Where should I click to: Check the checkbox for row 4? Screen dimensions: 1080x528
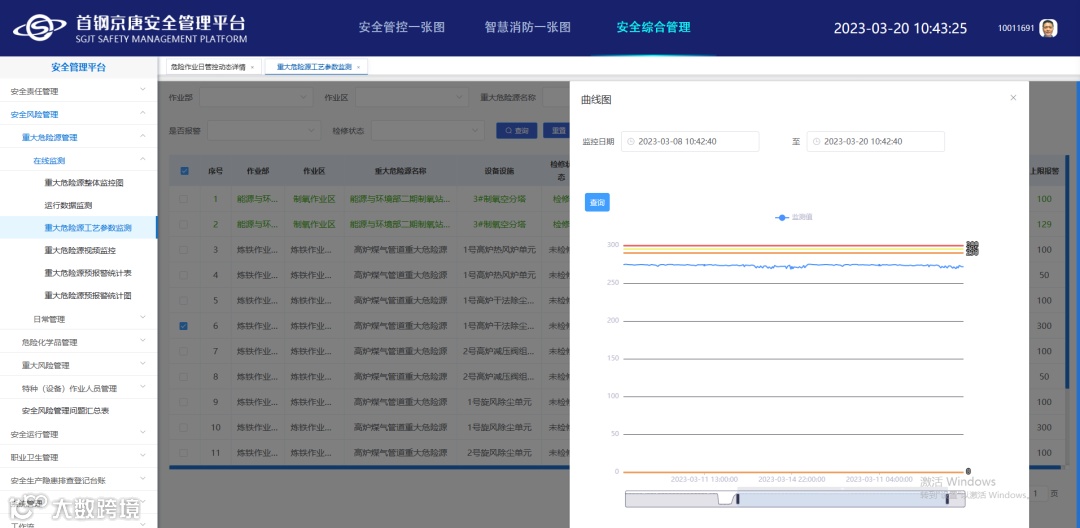click(184, 275)
